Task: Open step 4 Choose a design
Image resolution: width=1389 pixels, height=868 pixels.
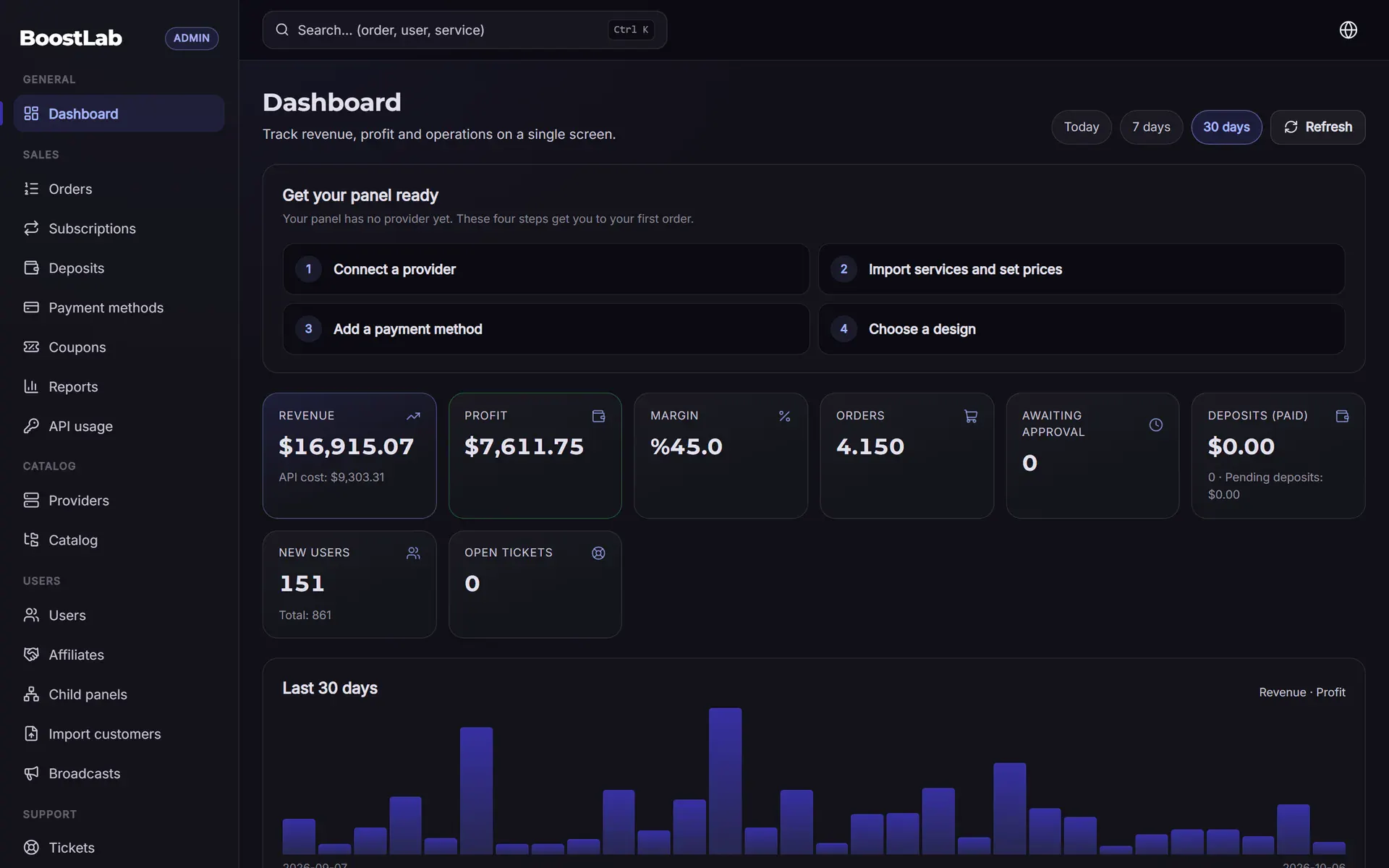Action: [1081, 329]
